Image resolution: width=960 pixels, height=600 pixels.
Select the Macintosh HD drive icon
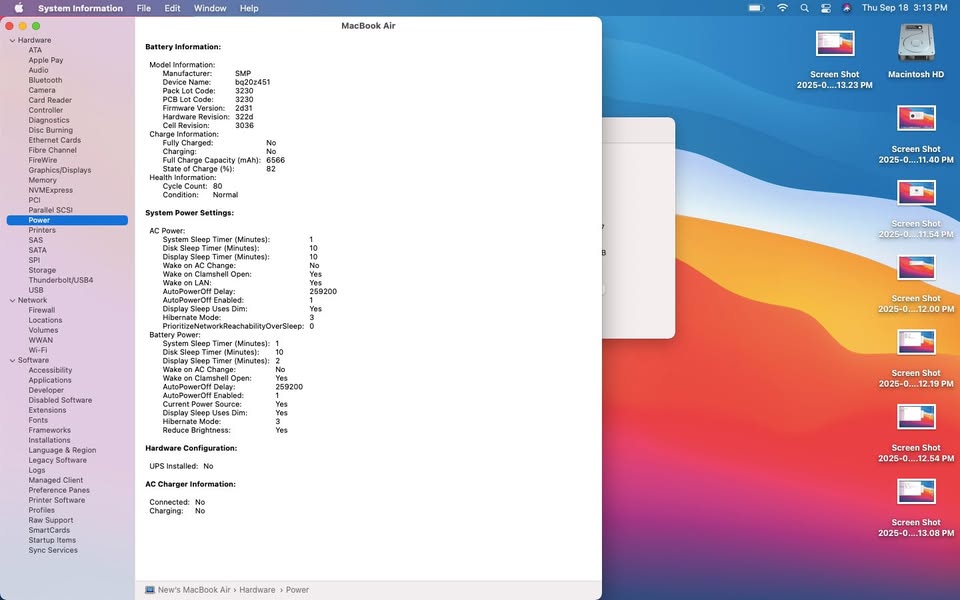(x=916, y=44)
